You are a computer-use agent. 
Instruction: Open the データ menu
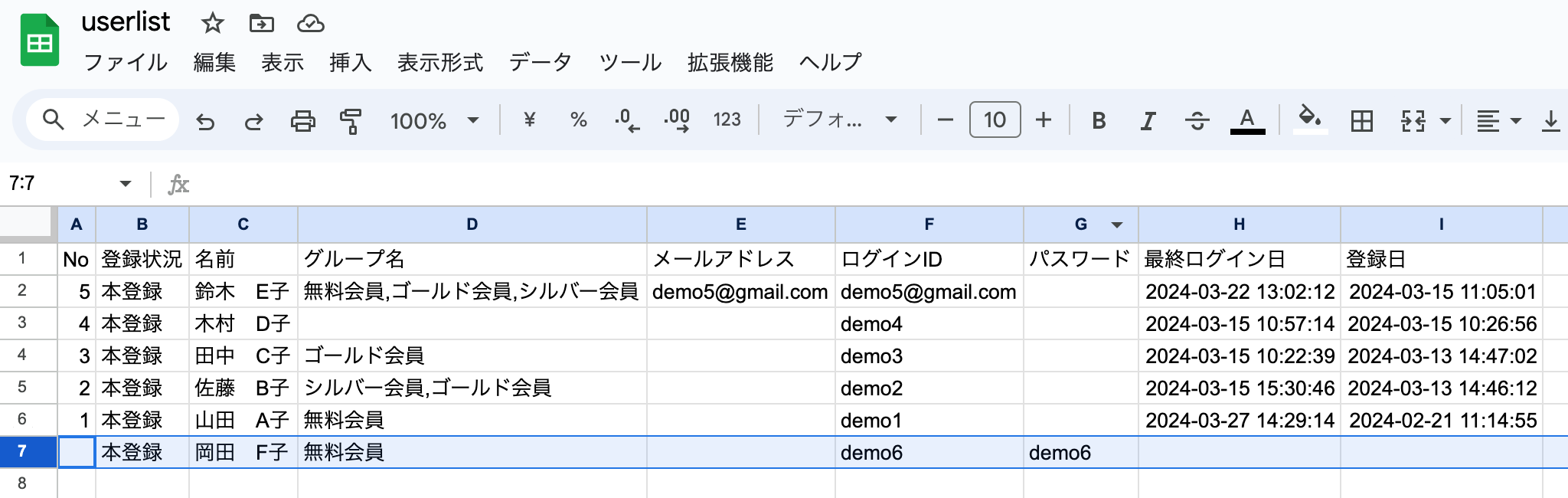tap(540, 63)
